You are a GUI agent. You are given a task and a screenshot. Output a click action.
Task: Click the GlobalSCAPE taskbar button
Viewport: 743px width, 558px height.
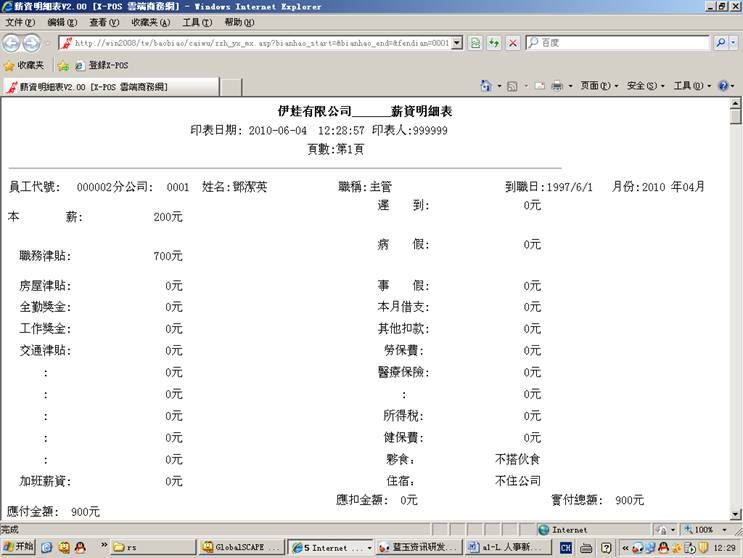tap(239, 547)
